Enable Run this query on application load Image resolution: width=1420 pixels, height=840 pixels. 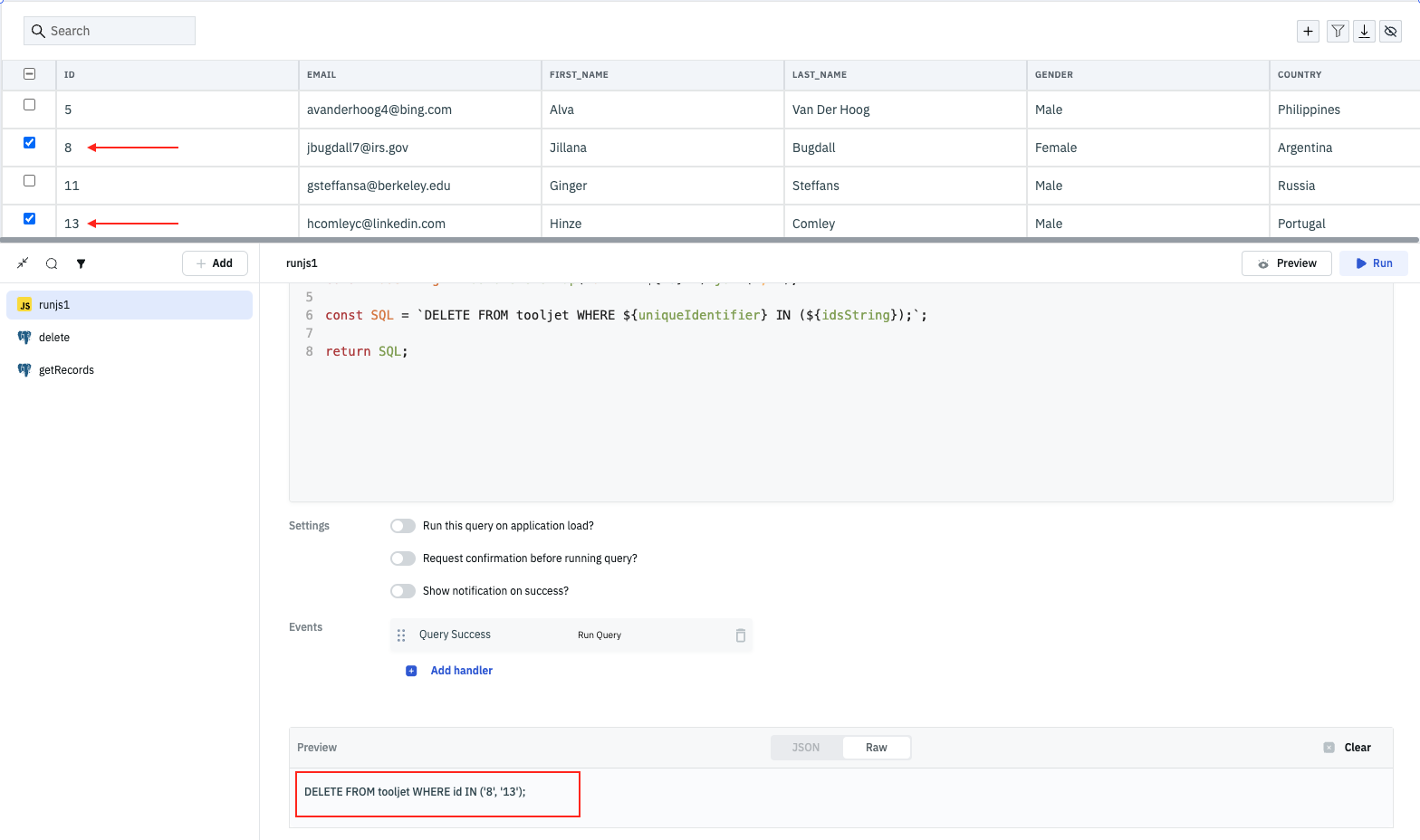(403, 526)
